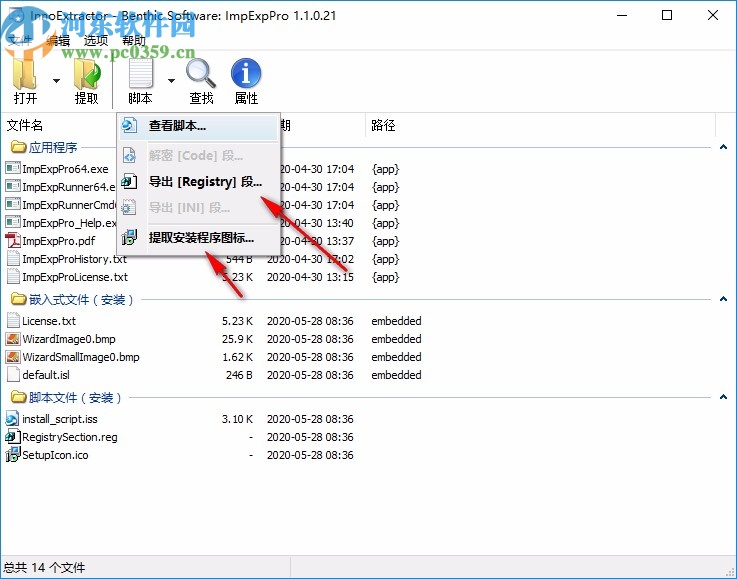Image resolution: width=737 pixels, height=579 pixels.
Task: Select the 应用程序 group header
Action: [x=53, y=148]
